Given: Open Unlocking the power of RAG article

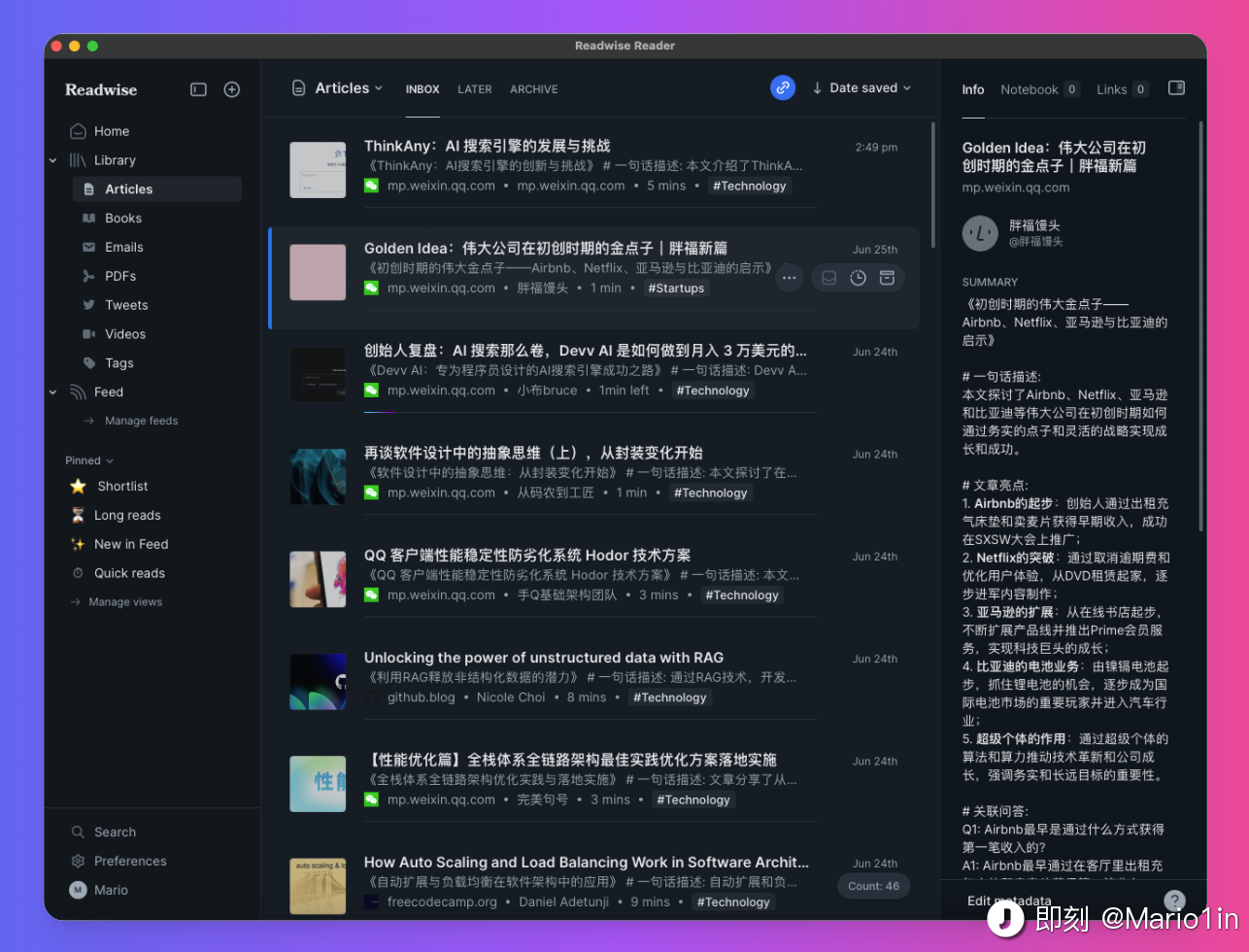Looking at the screenshot, I should click(x=544, y=658).
